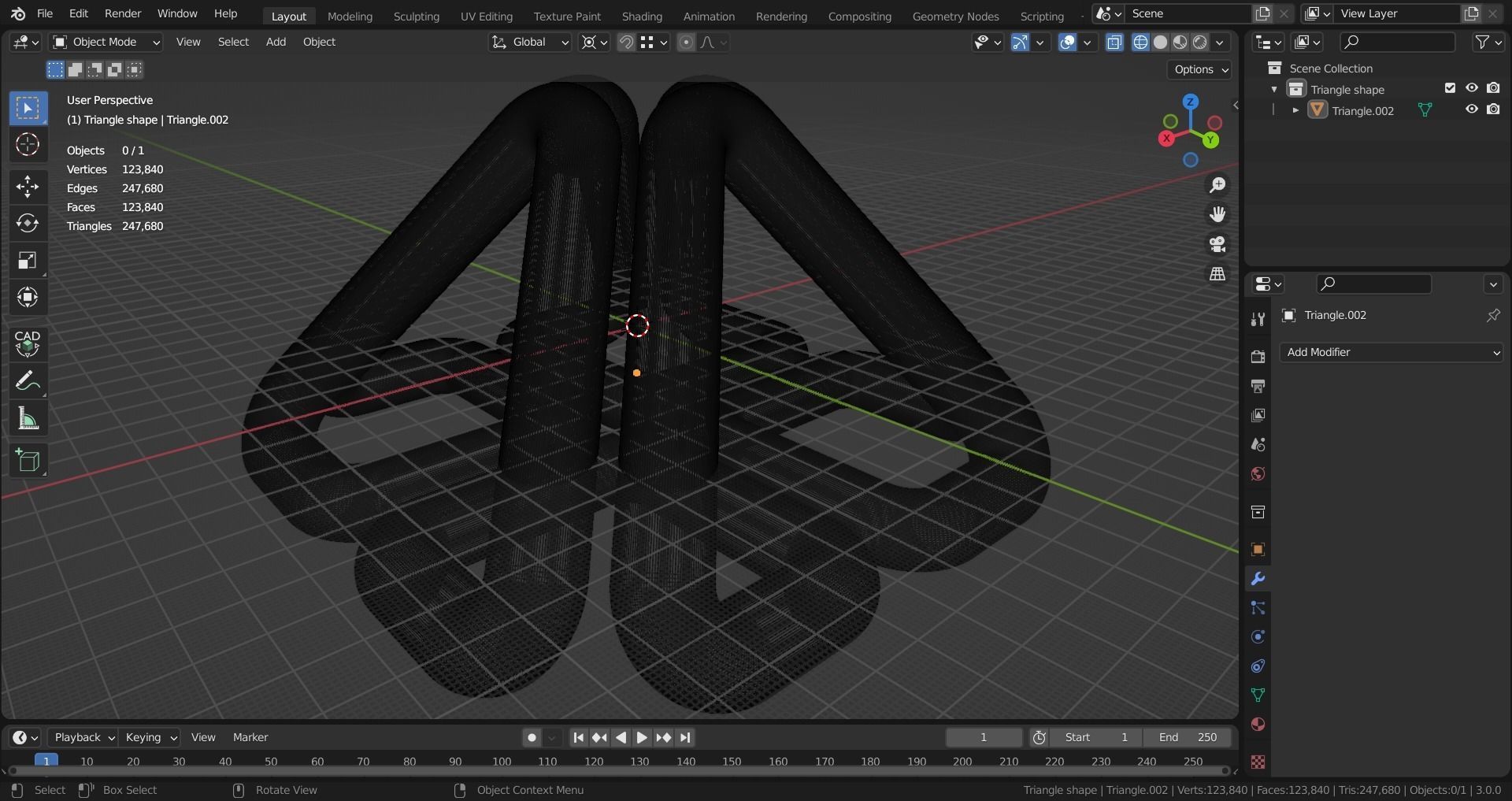Open Keying dropdown in timeline

pos(150,737)
